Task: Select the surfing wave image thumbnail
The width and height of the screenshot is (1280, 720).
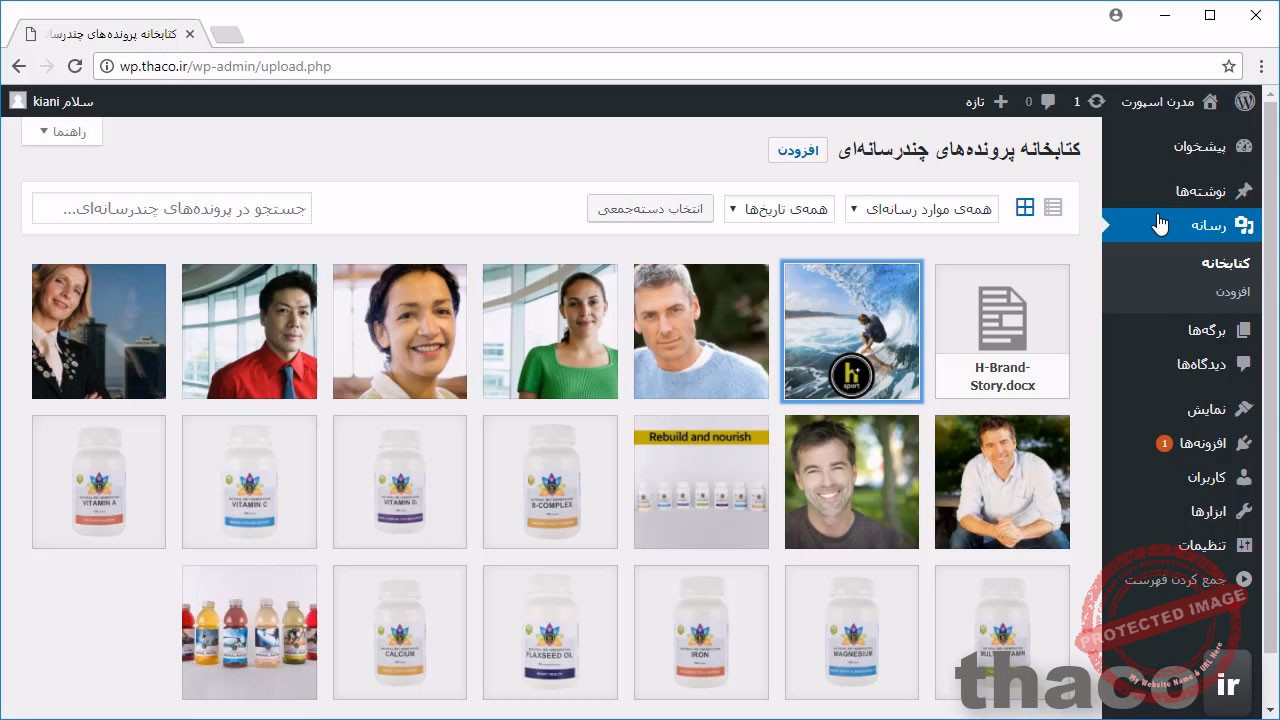Action: (852, 332)
